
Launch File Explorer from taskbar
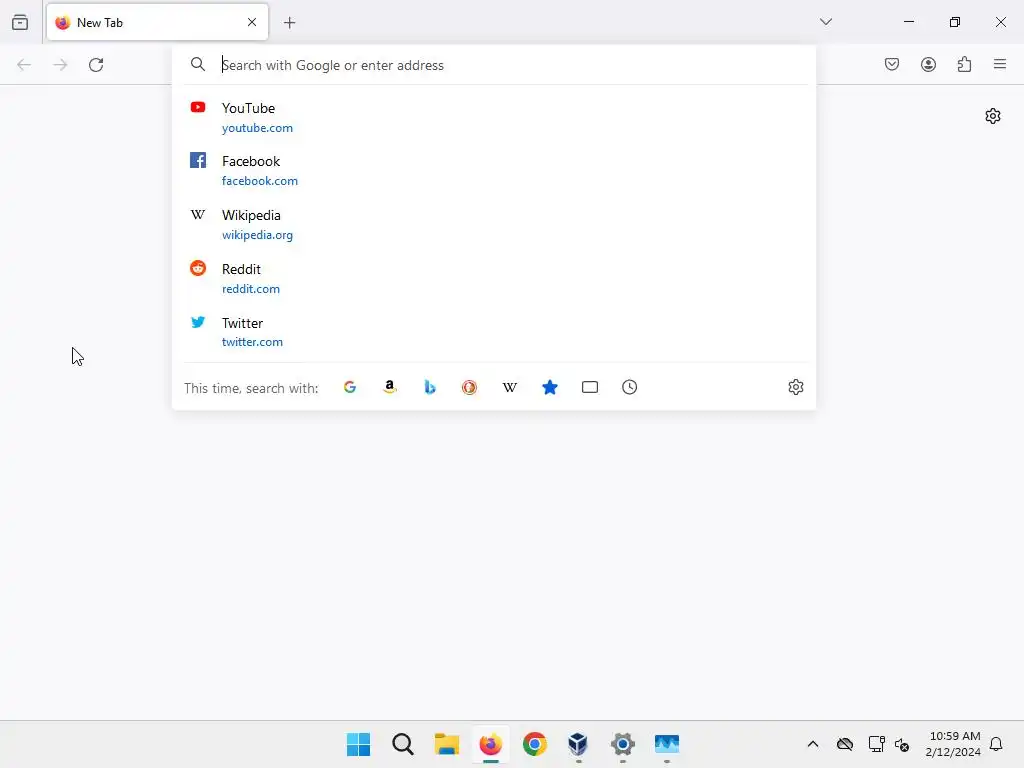(447, 744)
